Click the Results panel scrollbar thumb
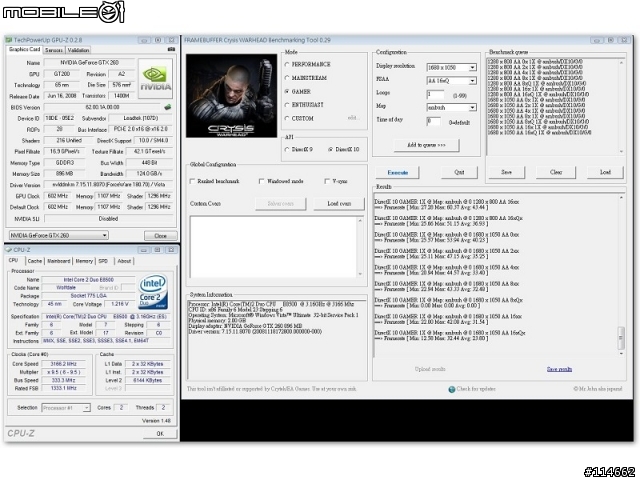This screenshot has width=640, height=480. coord(621,338)
